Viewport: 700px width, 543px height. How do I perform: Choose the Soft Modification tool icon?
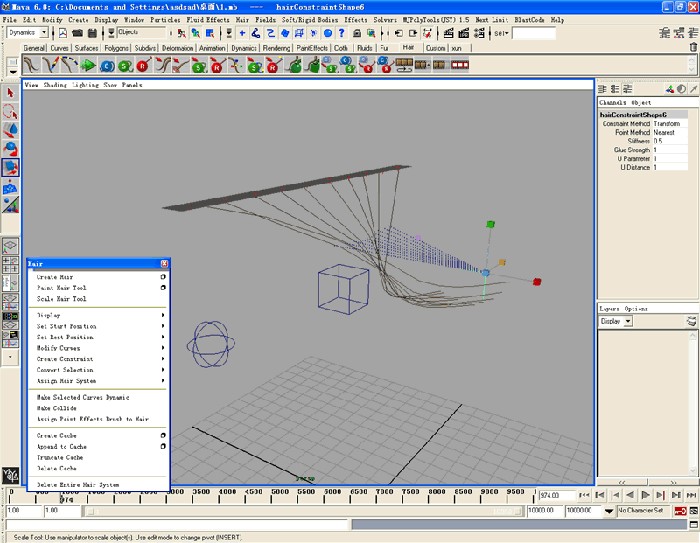point(10,187)
